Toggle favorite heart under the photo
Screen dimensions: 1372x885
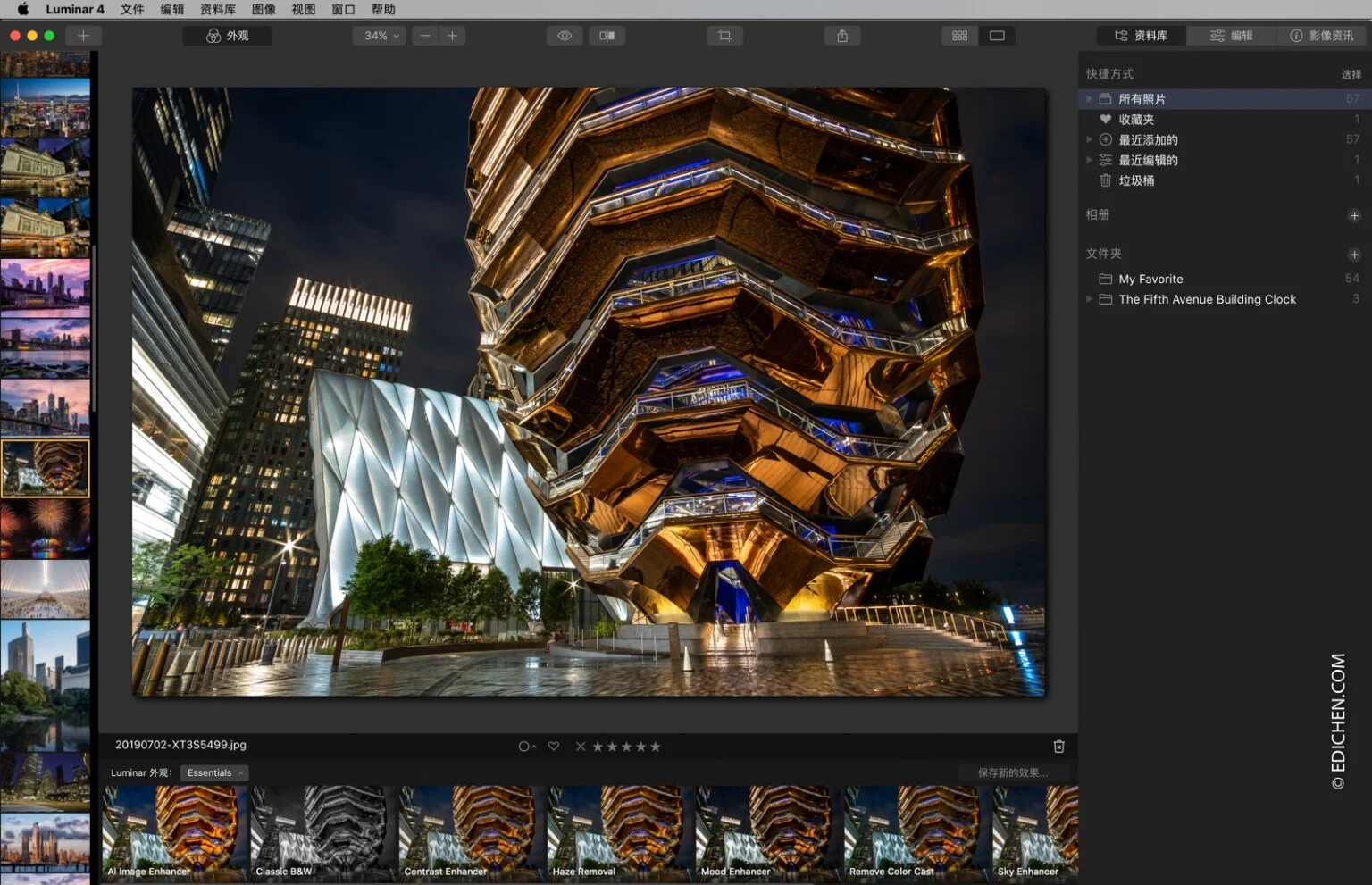(554, 747)
